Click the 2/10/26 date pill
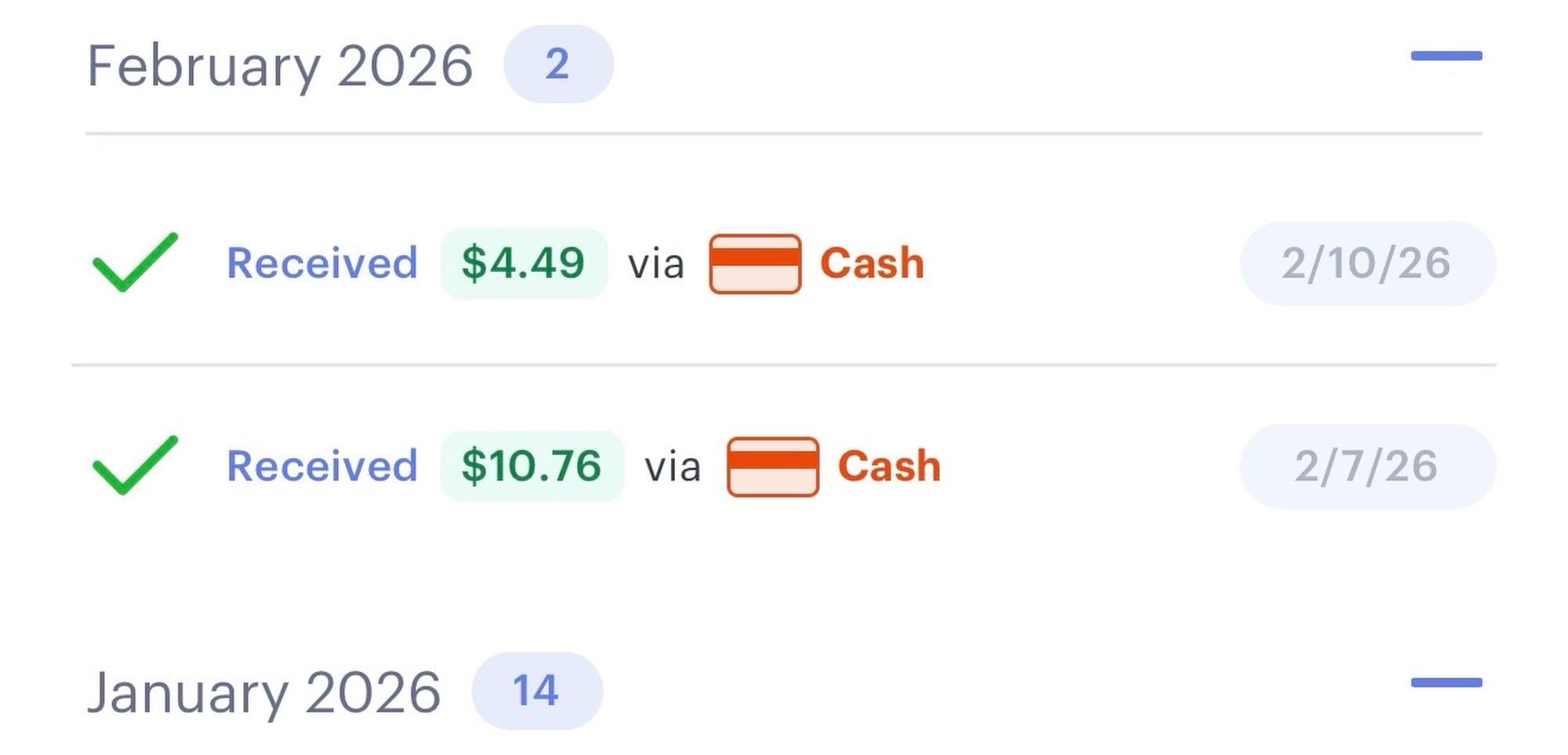1568x755 pixels. click(x=1367, y=263)
